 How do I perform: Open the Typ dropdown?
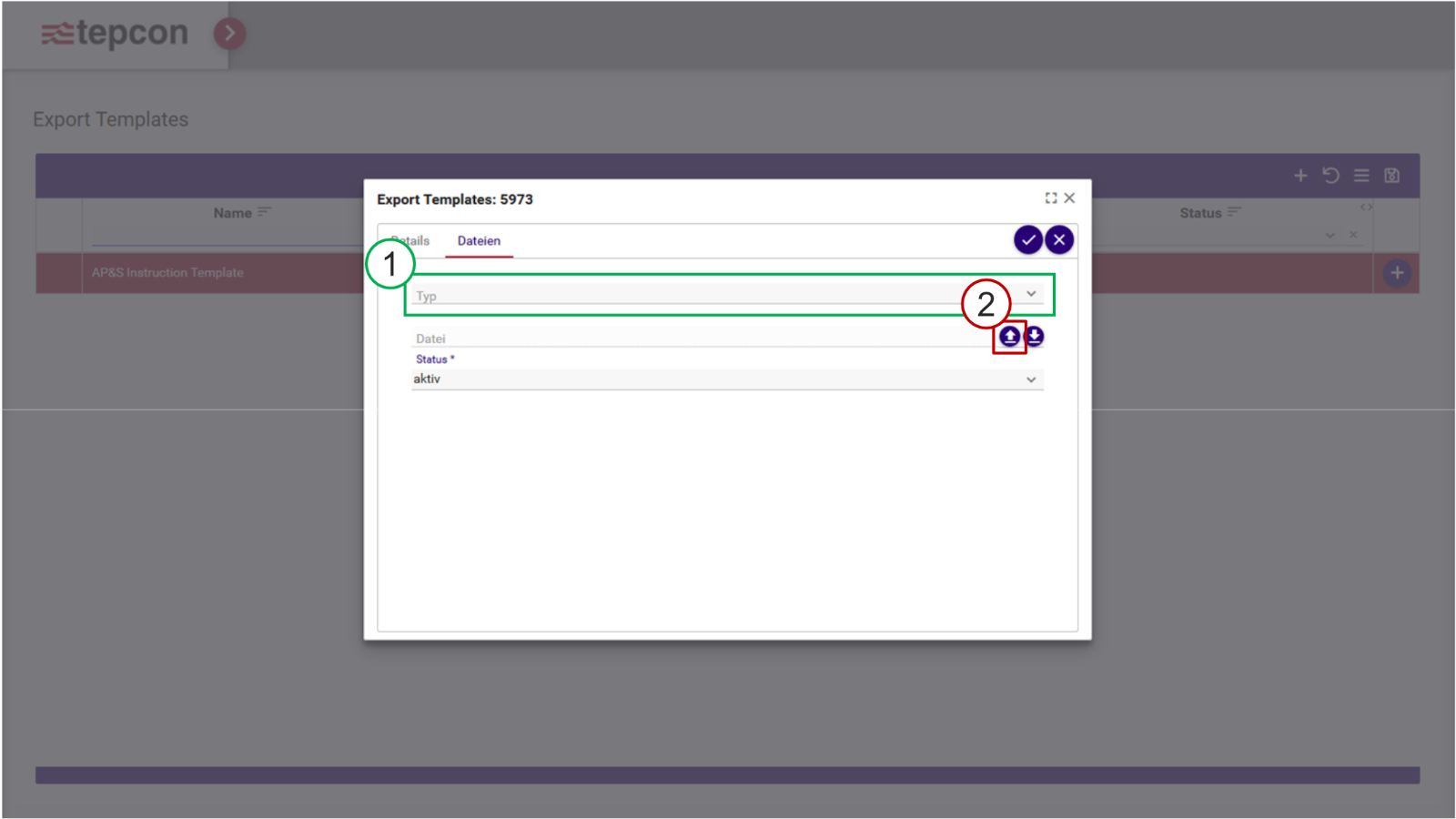pyautogui.click(x=1031, y=293)
